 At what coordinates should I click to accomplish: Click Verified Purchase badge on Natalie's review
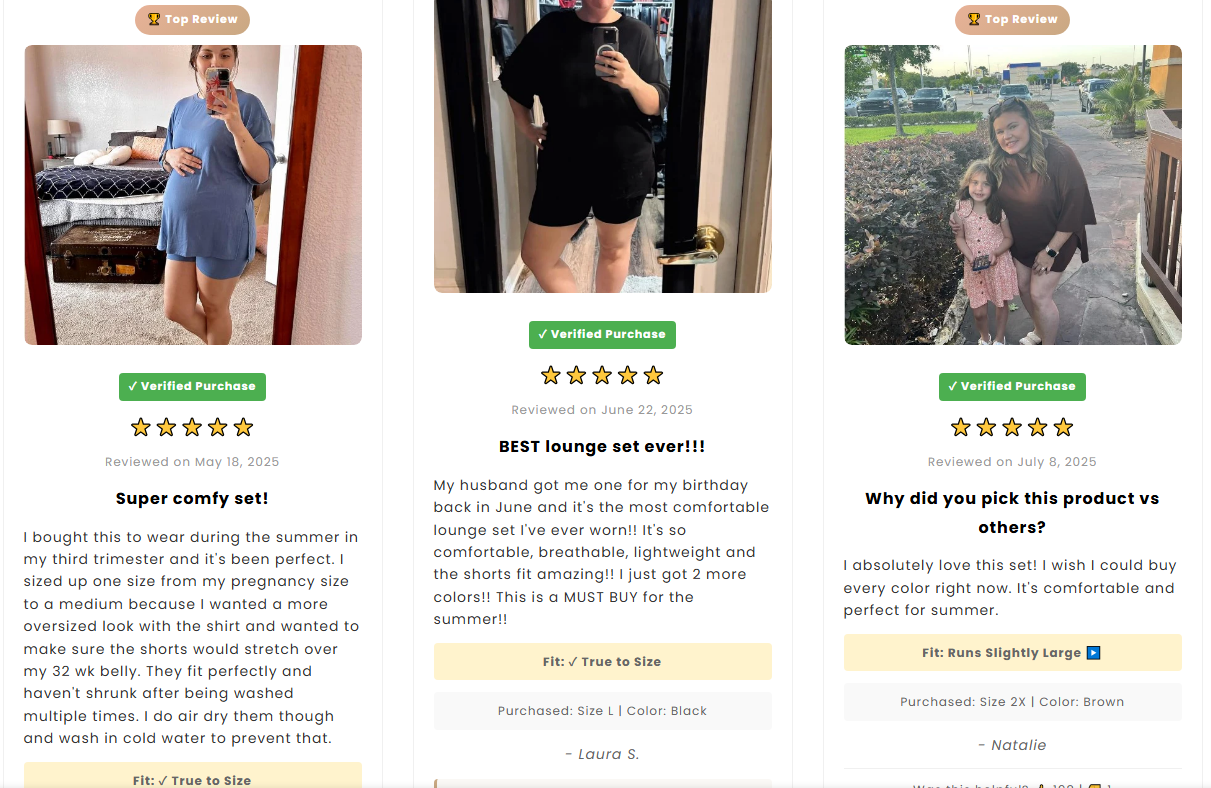(x=1012, y=386)
